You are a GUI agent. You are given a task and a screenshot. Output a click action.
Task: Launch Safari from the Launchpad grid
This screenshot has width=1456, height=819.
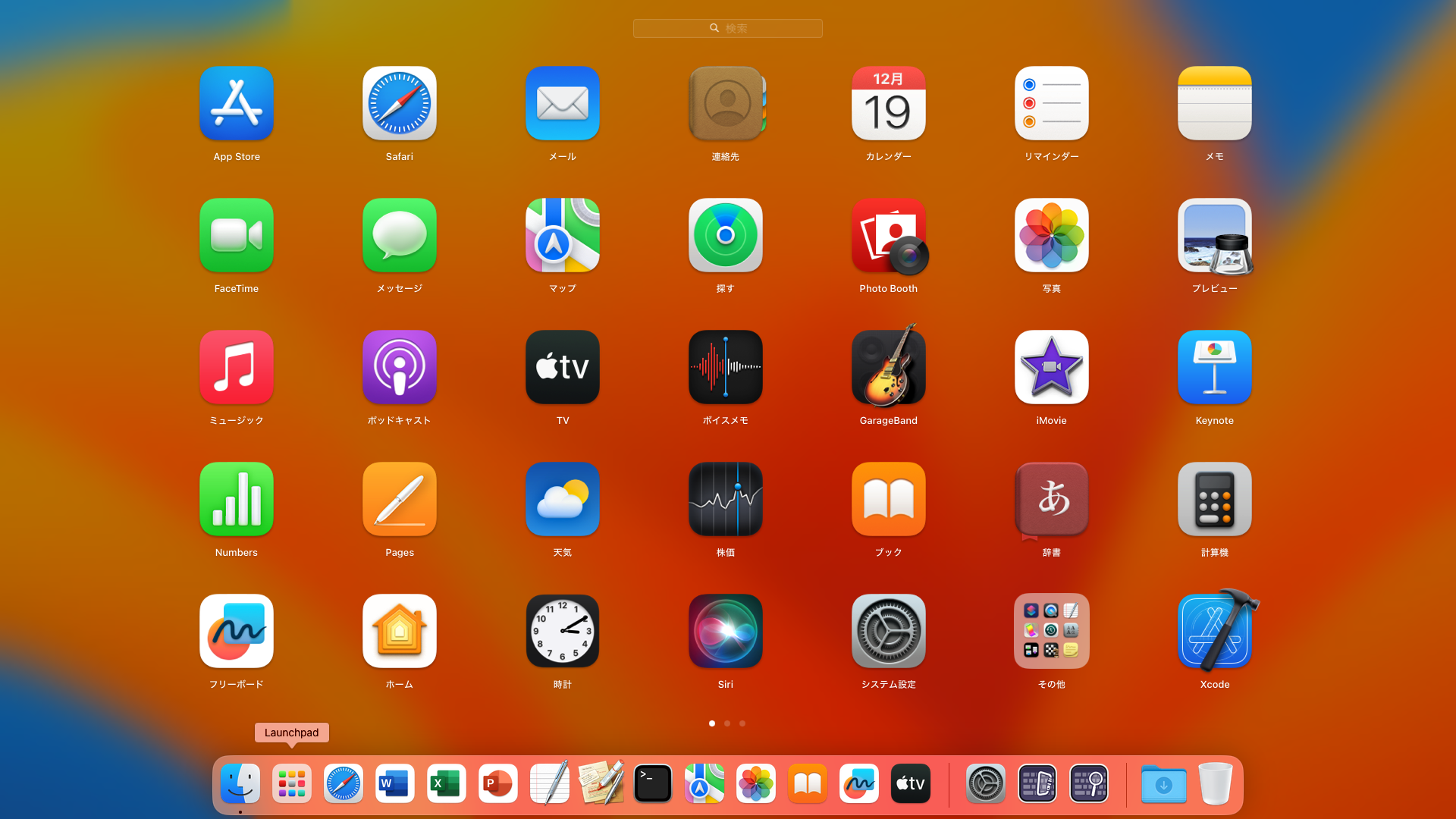coord(400,103)
